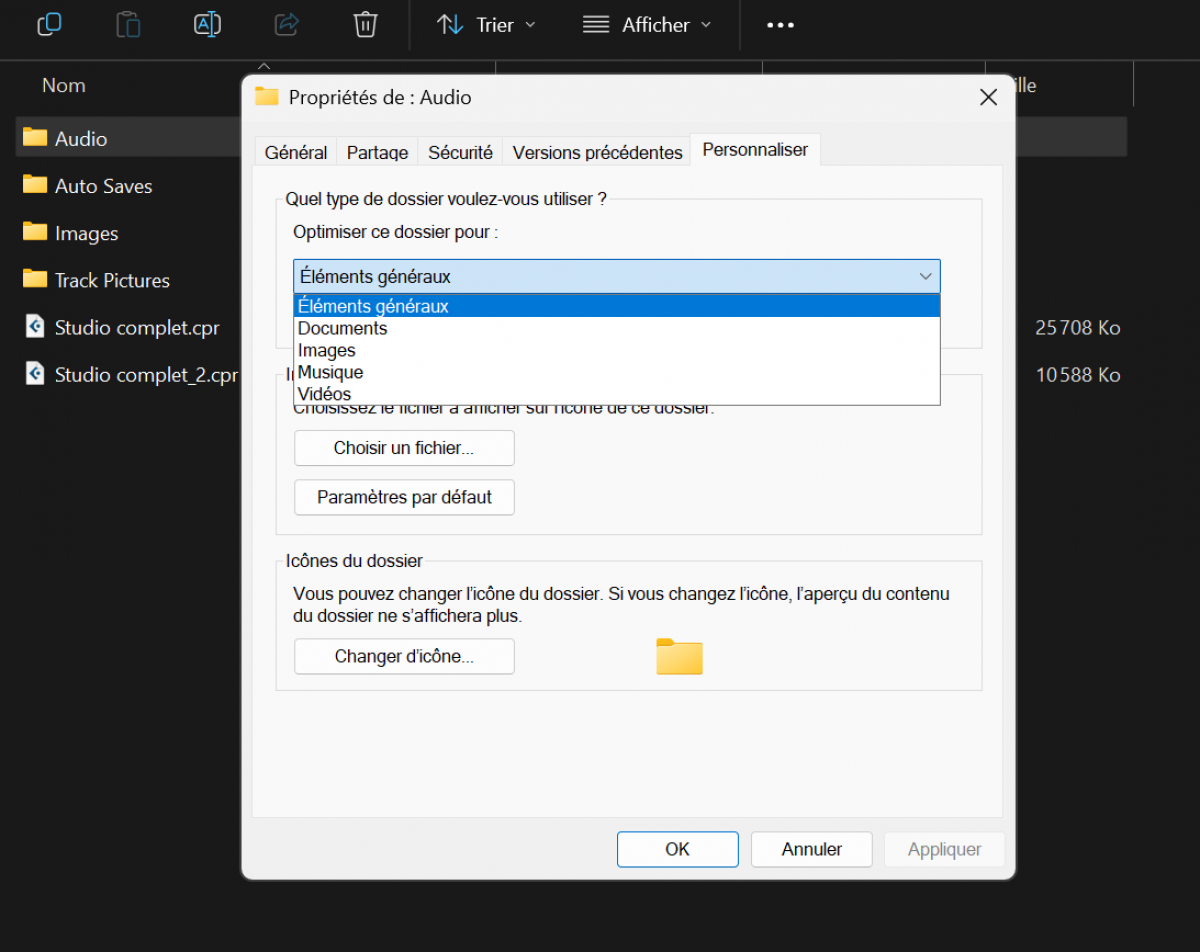Viewport: 1200px width, 952px height.
Task: Click the trash Delete icon
Action: click(x=365, y=24)
